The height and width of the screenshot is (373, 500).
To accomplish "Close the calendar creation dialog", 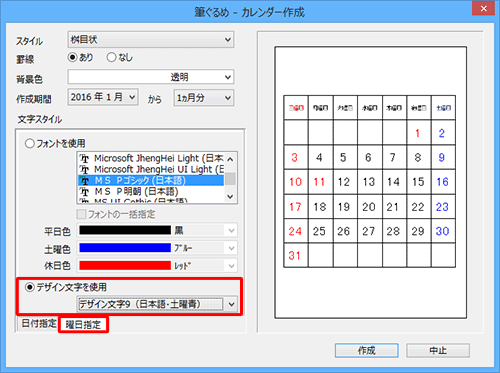I will pos(483,9).
